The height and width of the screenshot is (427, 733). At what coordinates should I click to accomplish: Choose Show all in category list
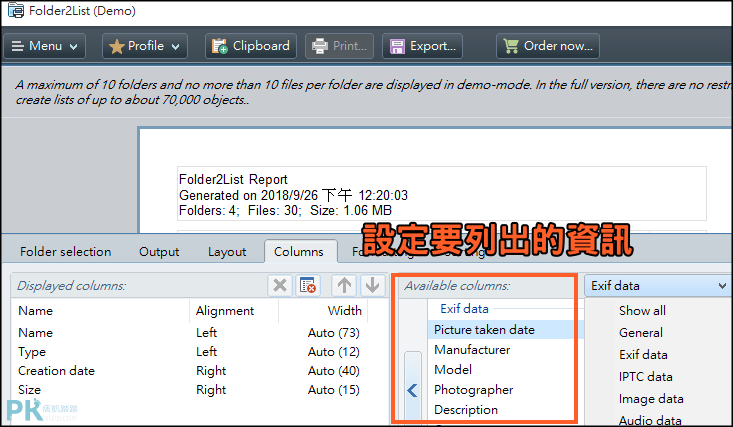pos(642,311)
